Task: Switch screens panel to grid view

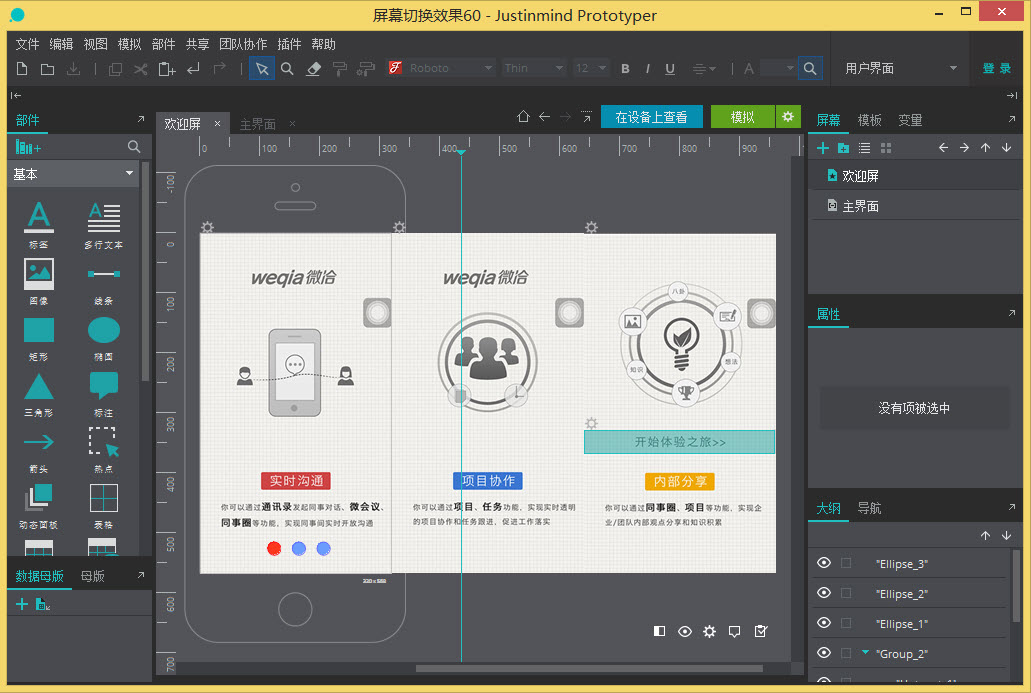Action: click(886, 148)
